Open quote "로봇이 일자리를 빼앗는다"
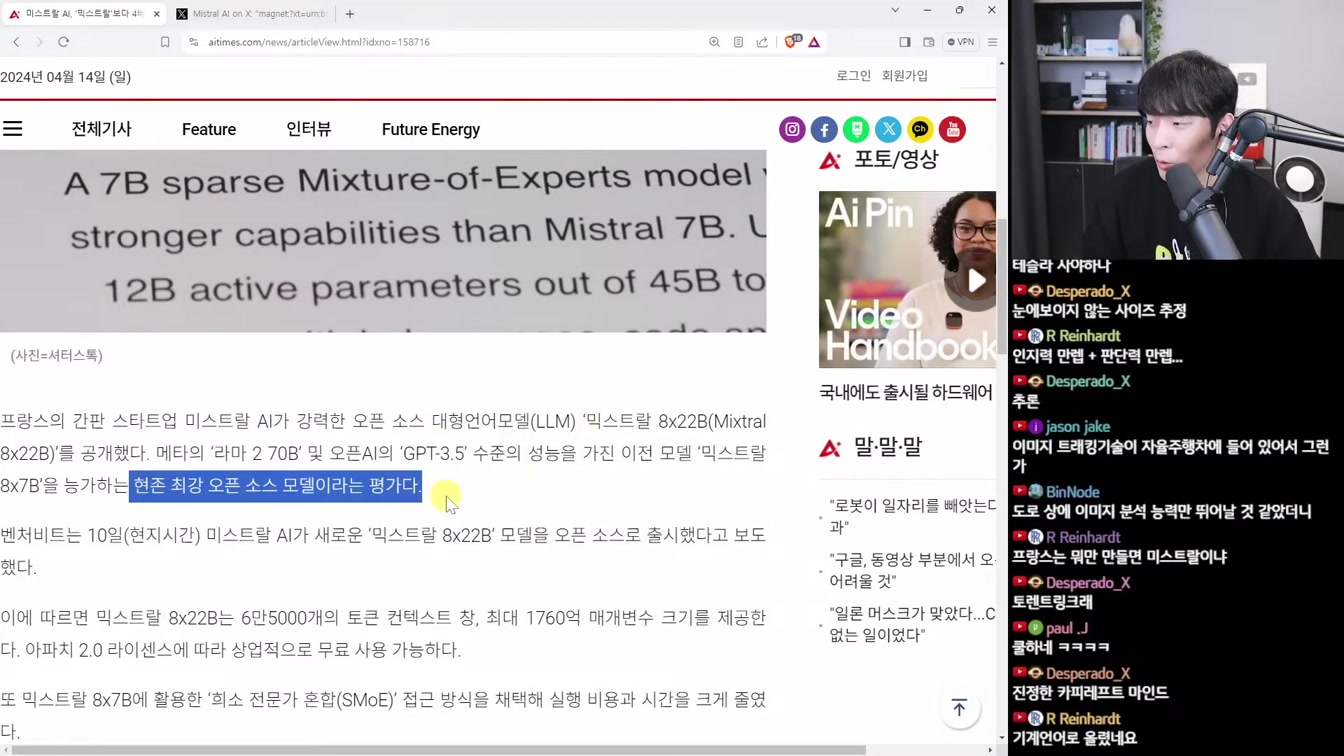The image size is (1344, 756). pyautogui.click(x=912, y=516)
